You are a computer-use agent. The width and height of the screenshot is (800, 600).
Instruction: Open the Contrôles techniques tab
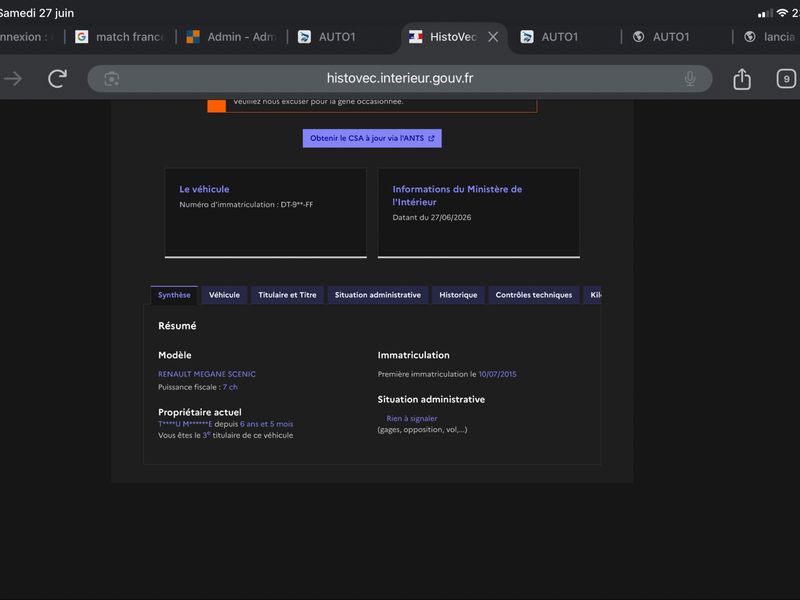click(534, 295)
